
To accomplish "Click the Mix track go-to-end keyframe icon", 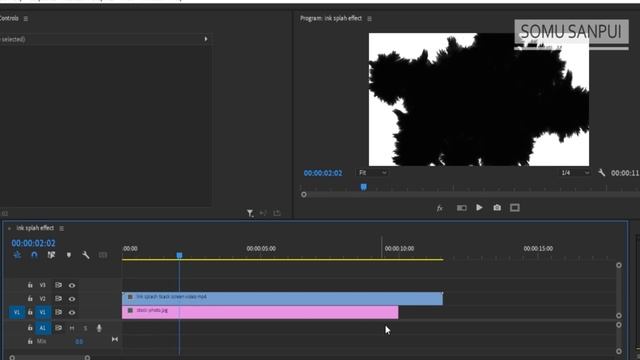I will click(115, 339).
